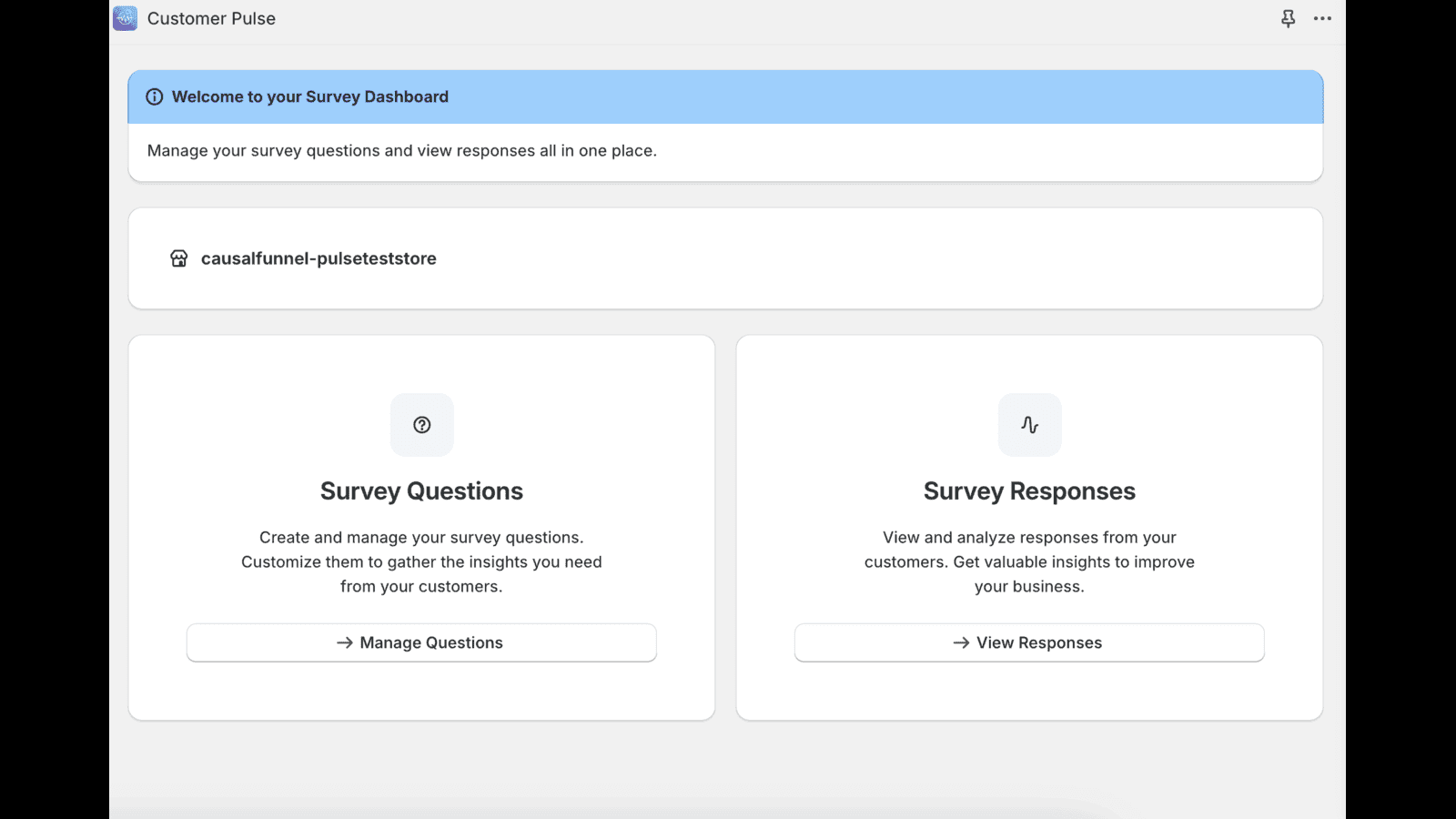The width and height of the screenshot is (1456, 819).
Task: Click the Customer Pulse title text
Action: tap(211, 18)
